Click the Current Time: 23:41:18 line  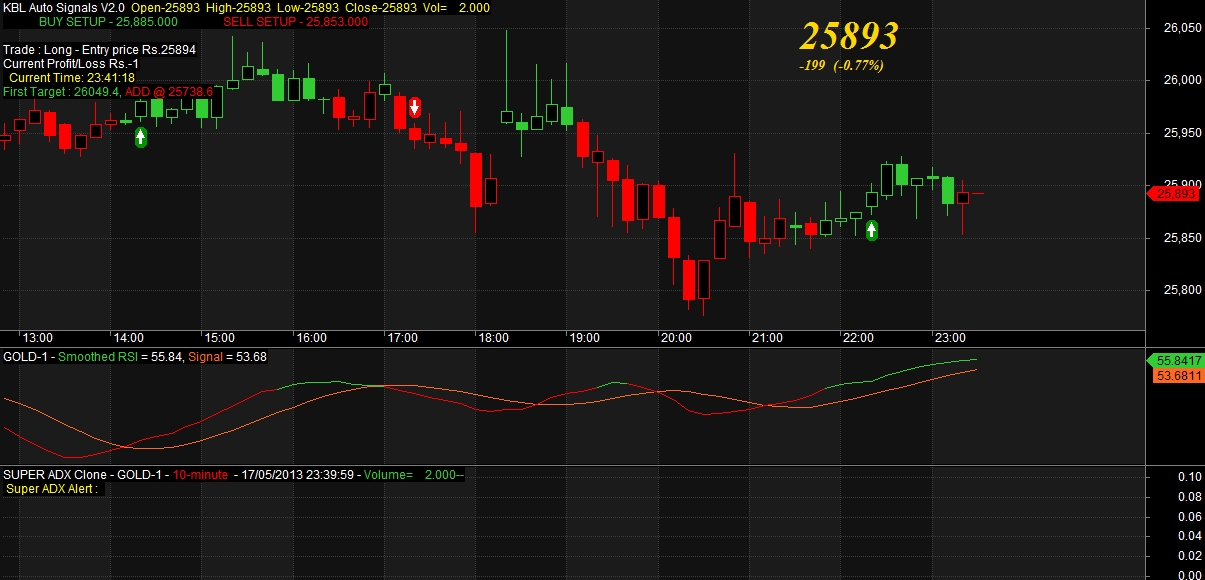[x=71, y=77]
